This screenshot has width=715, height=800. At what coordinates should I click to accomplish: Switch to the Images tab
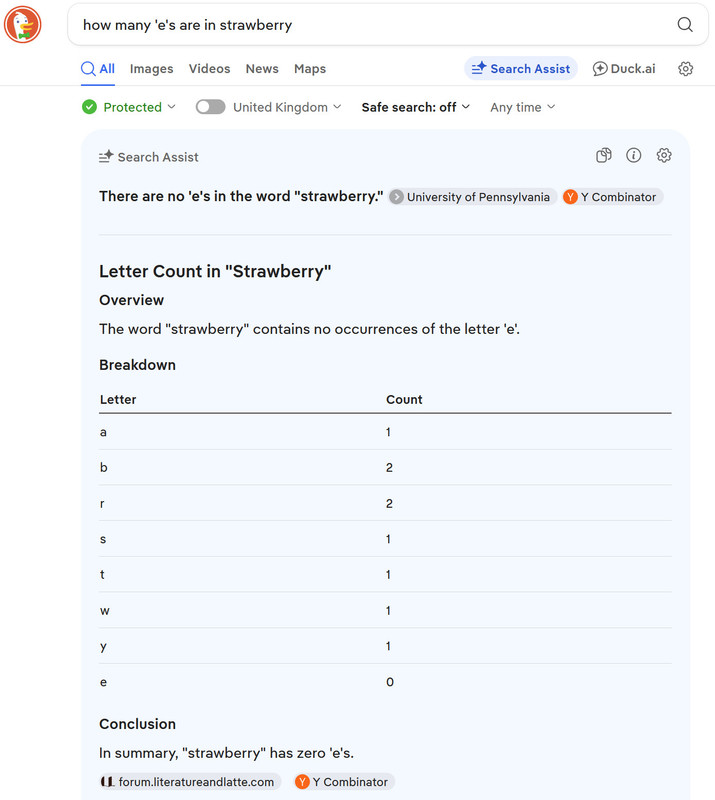(x=152, y=68)
